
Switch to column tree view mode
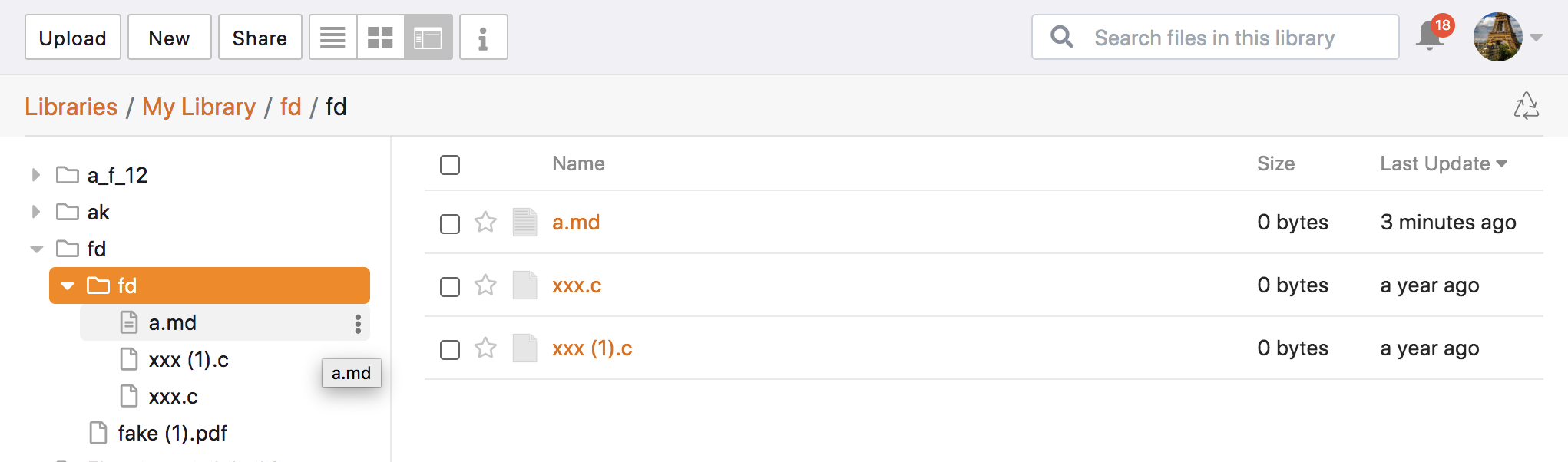click(x=428, y=37)
